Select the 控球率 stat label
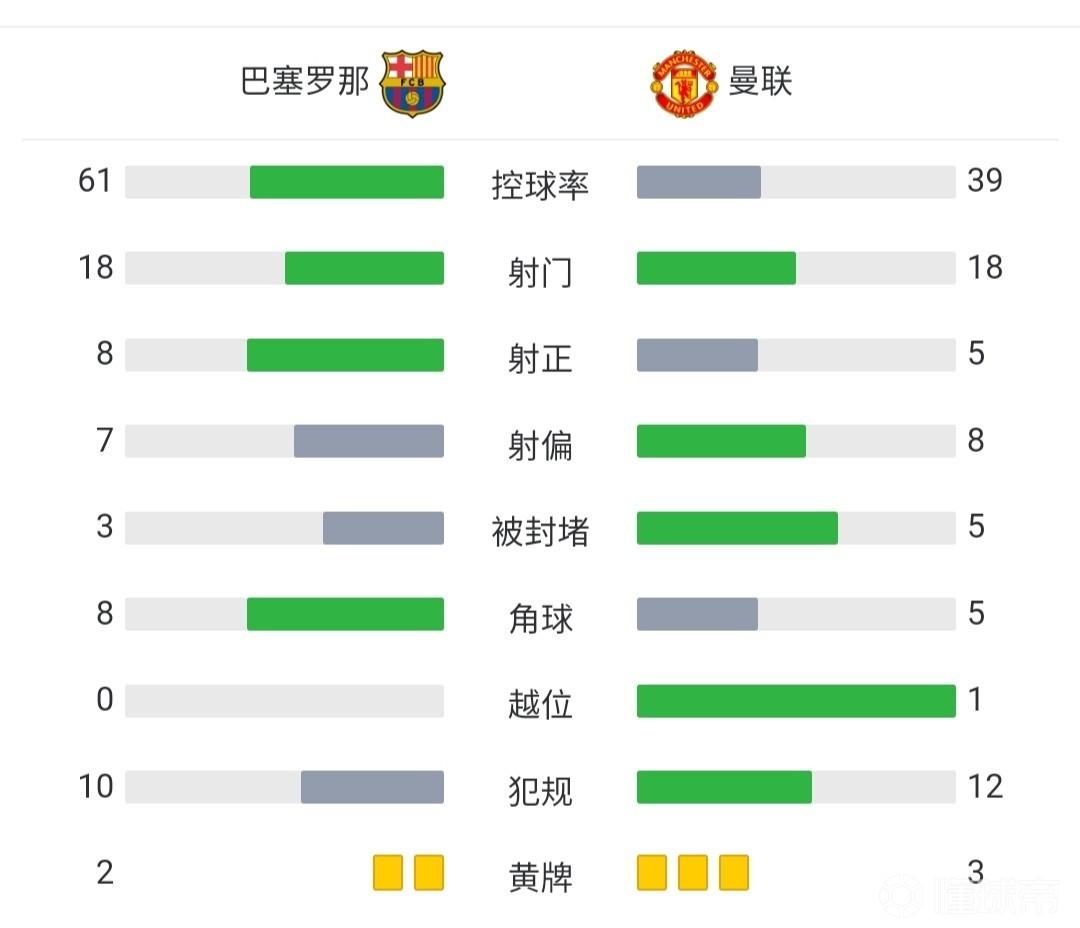 click(540, 185)
